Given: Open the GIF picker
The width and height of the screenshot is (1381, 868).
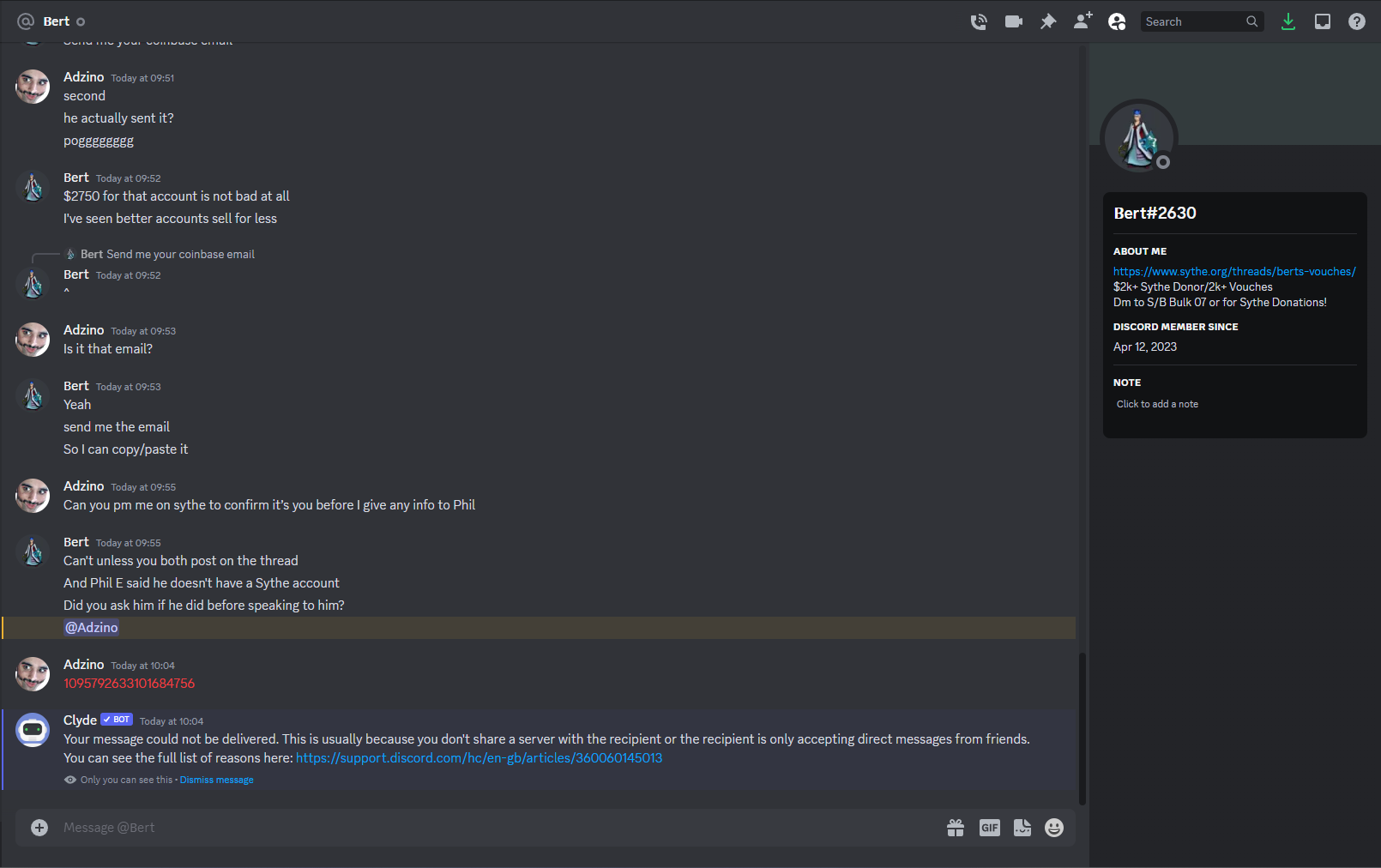Looking at the screenshot, I should click(990, 828).
